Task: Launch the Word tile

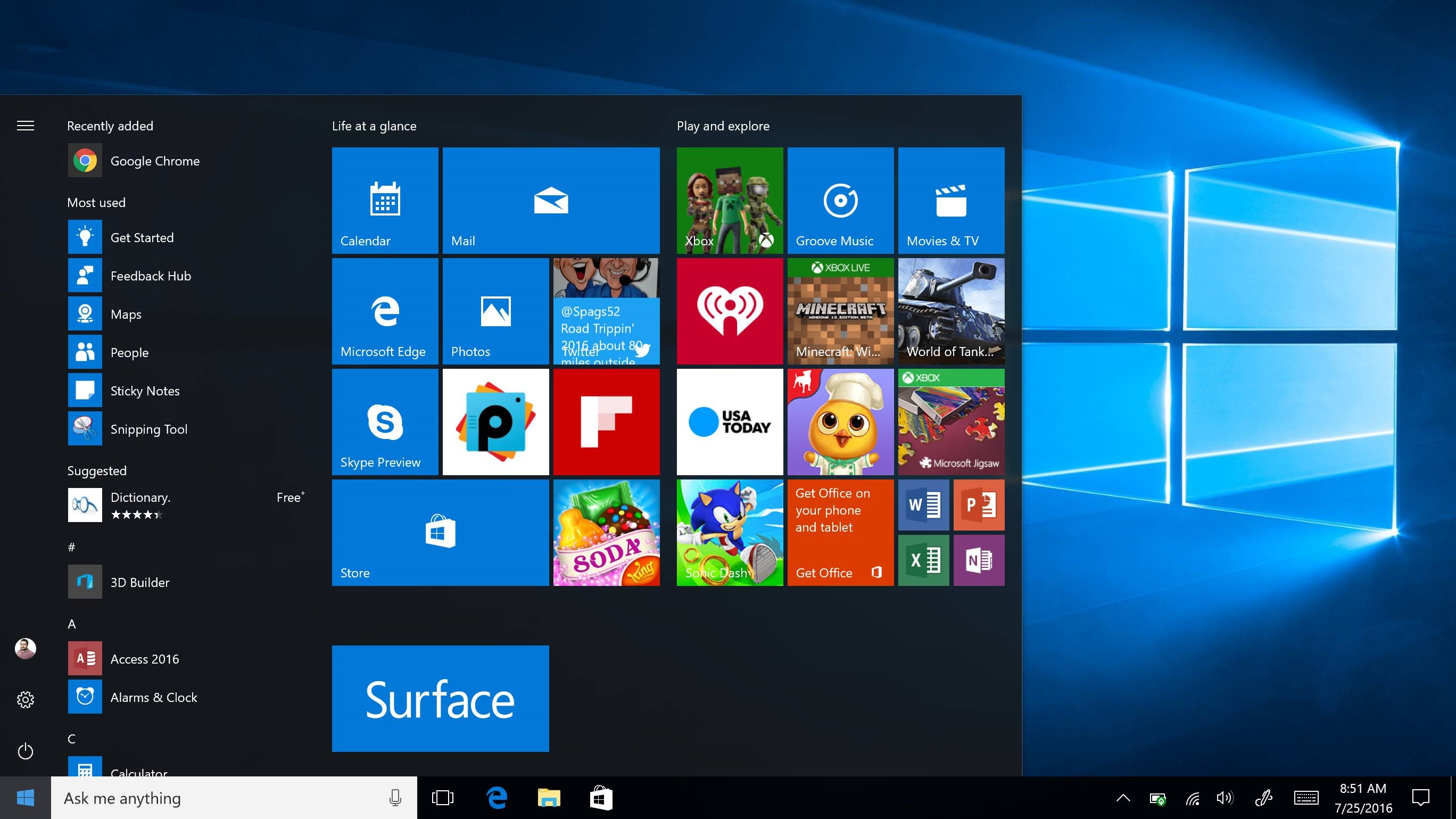Action: click(923, 504)
